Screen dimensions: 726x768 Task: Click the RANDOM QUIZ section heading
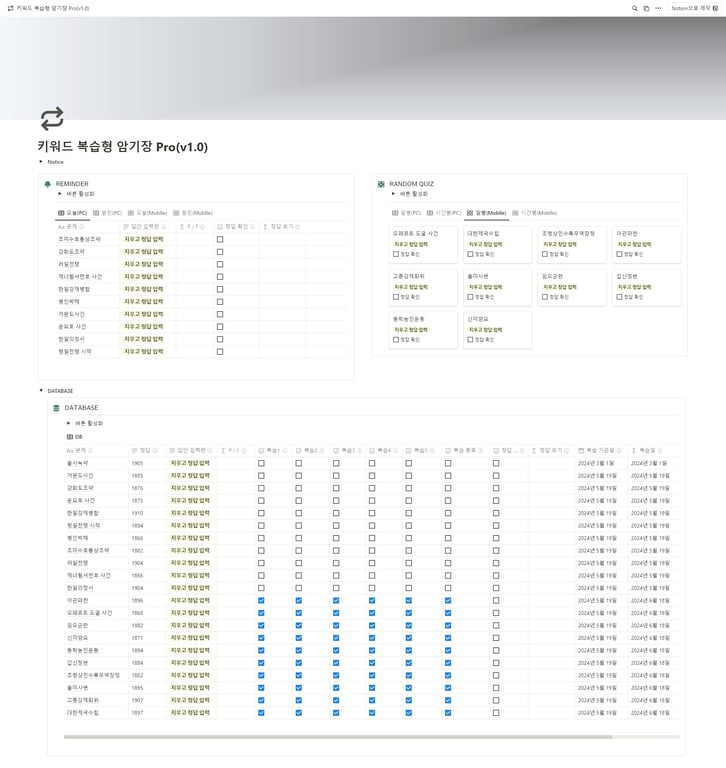411,184
